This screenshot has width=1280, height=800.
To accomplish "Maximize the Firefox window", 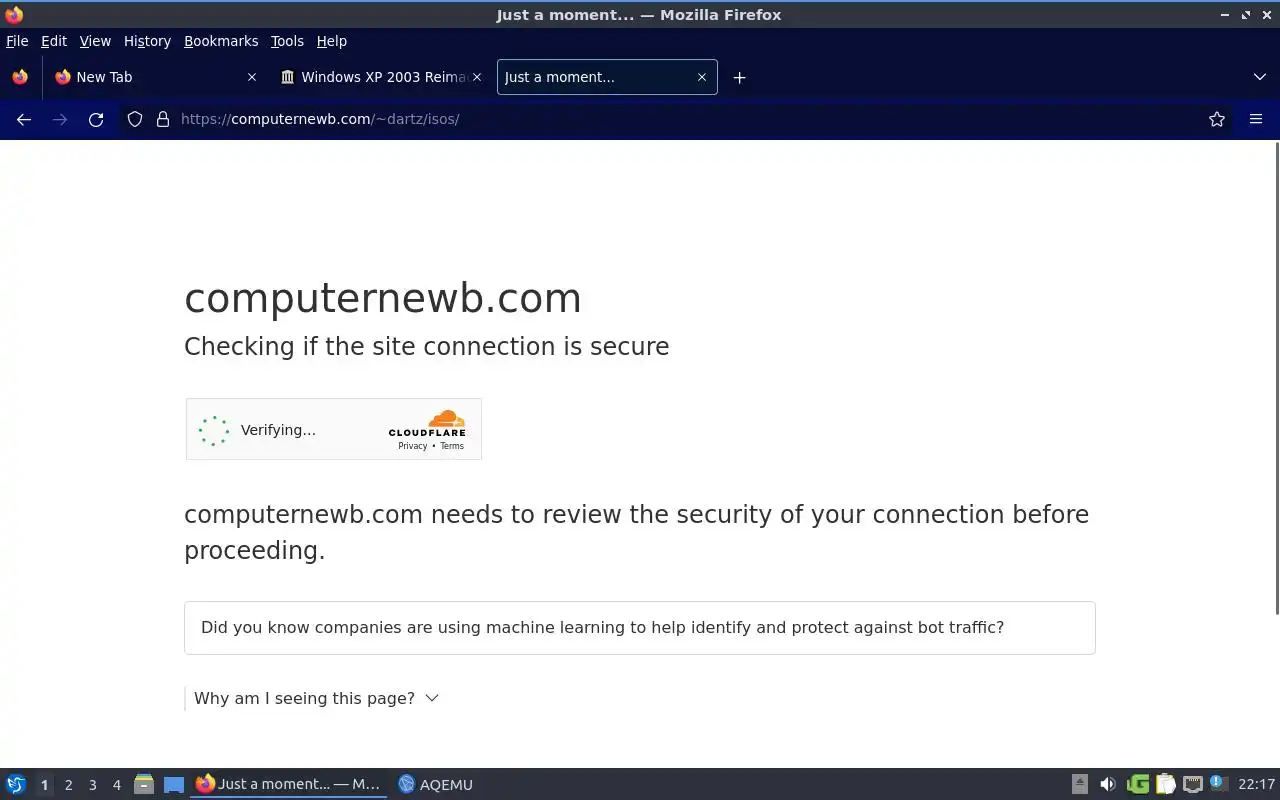I will pyautogui.click(x=1246, y=15).
